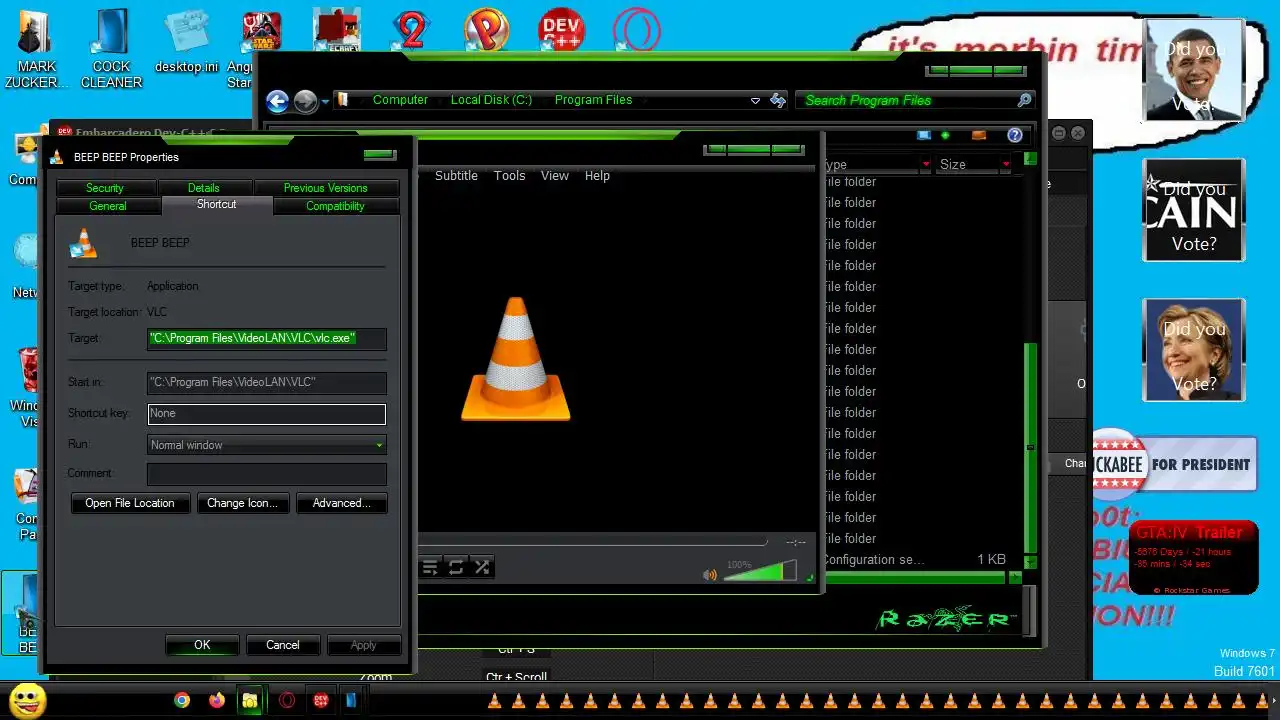Click the Explorer help question mark icon

point(1015,135)
